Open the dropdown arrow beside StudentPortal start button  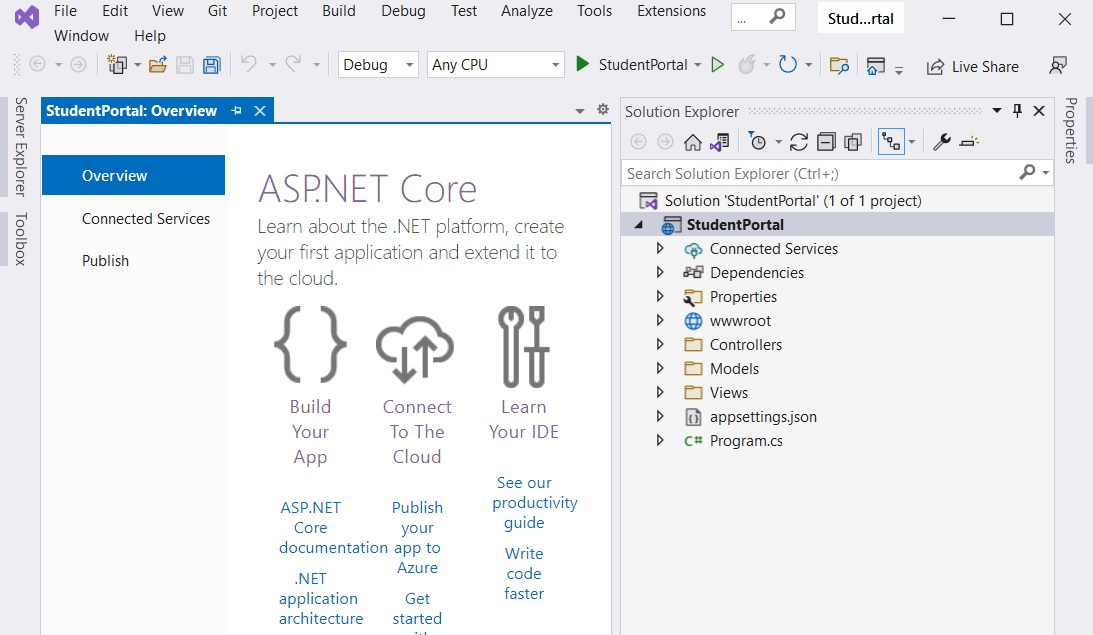697,66
